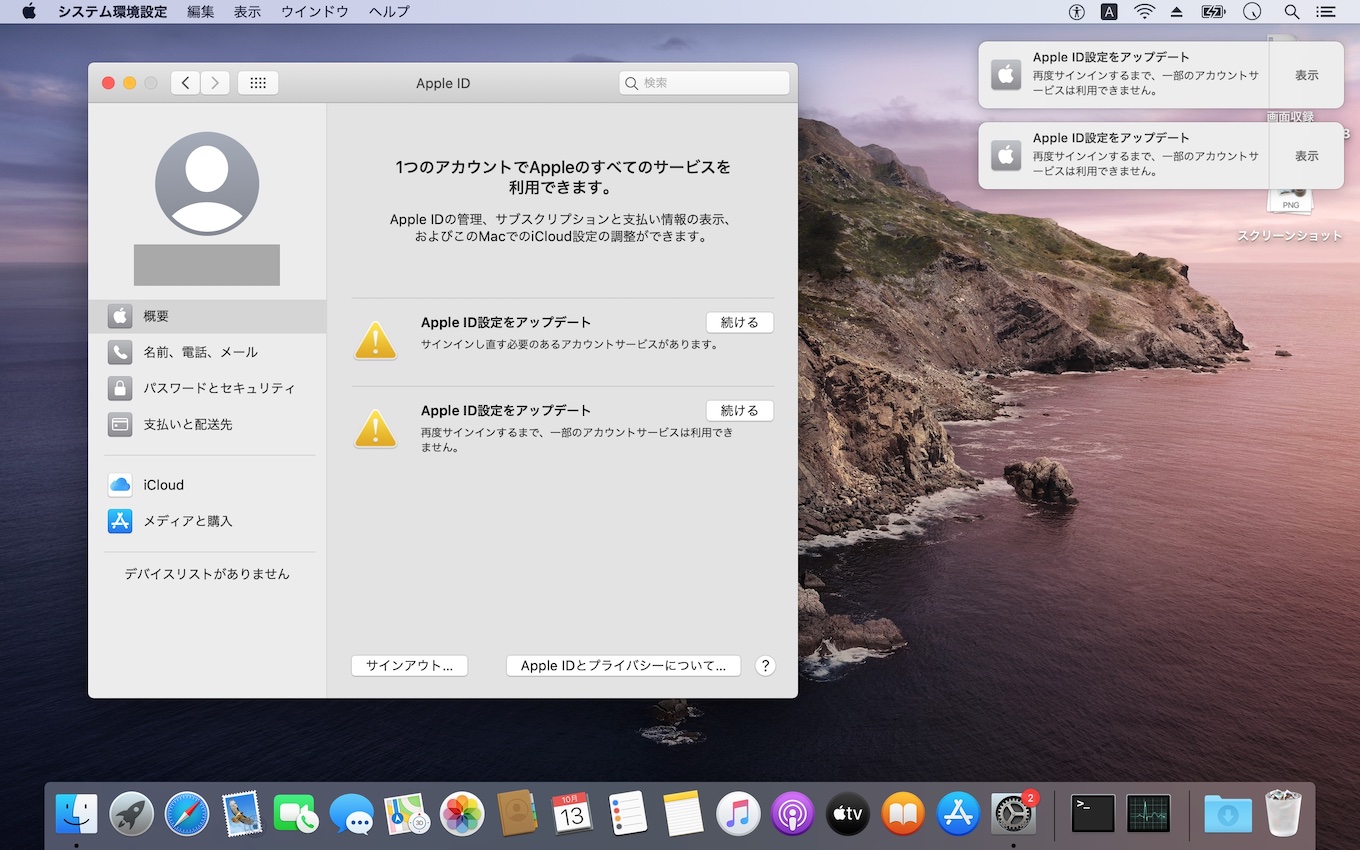Click the Spotlight search icon in menu bar
Screen dimensions: 1360x850
coord(1292,12)
